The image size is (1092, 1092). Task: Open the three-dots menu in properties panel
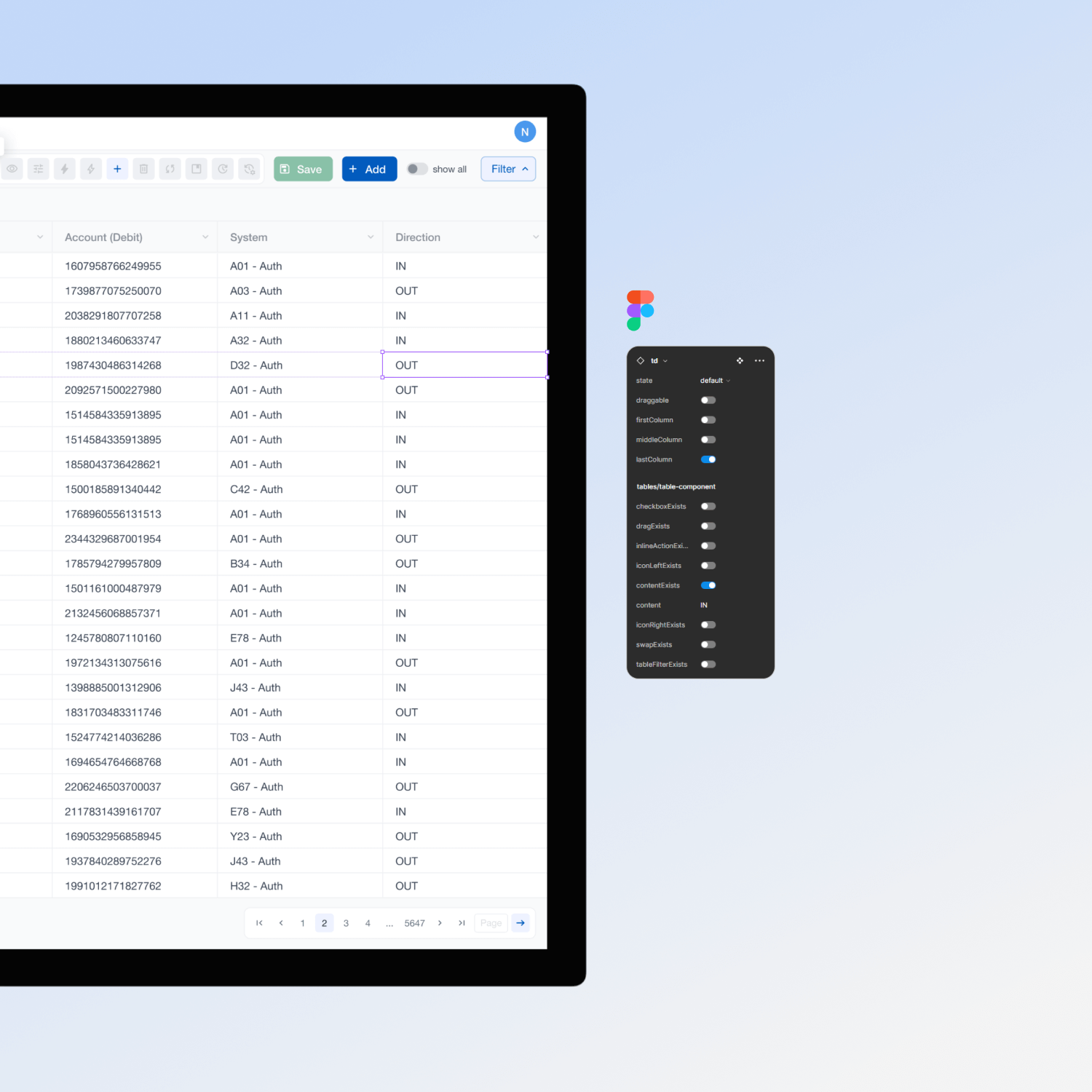[x=759, y=361]
